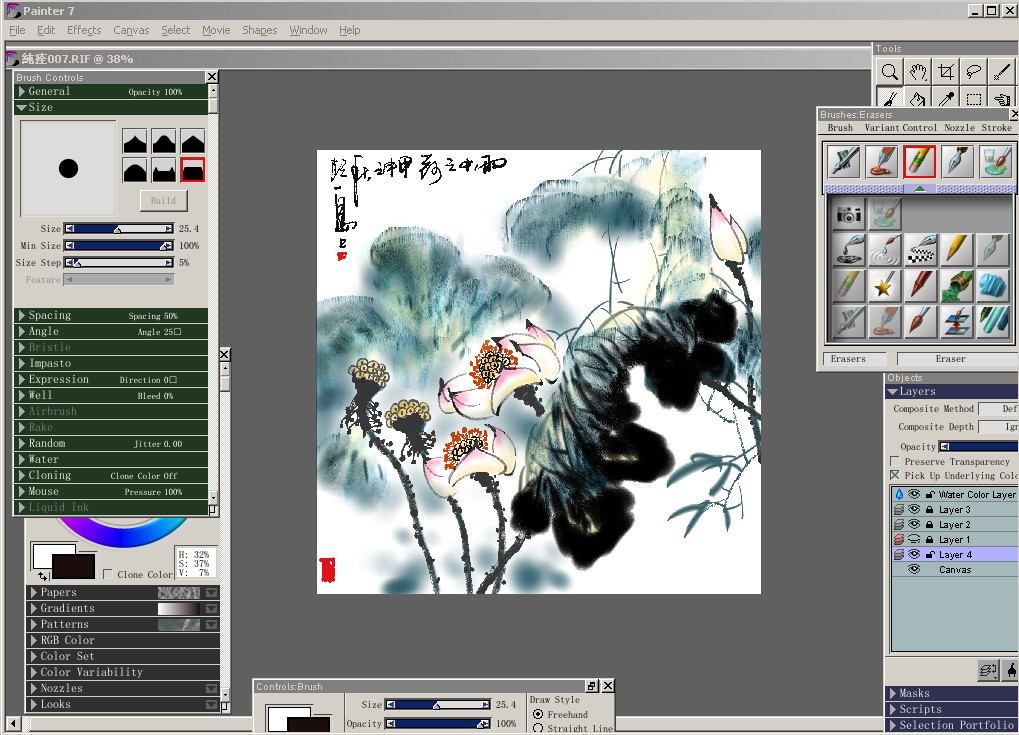Click the black main color swatch
The width and height of the screenshot is (1019, 735).
[73, 566]
